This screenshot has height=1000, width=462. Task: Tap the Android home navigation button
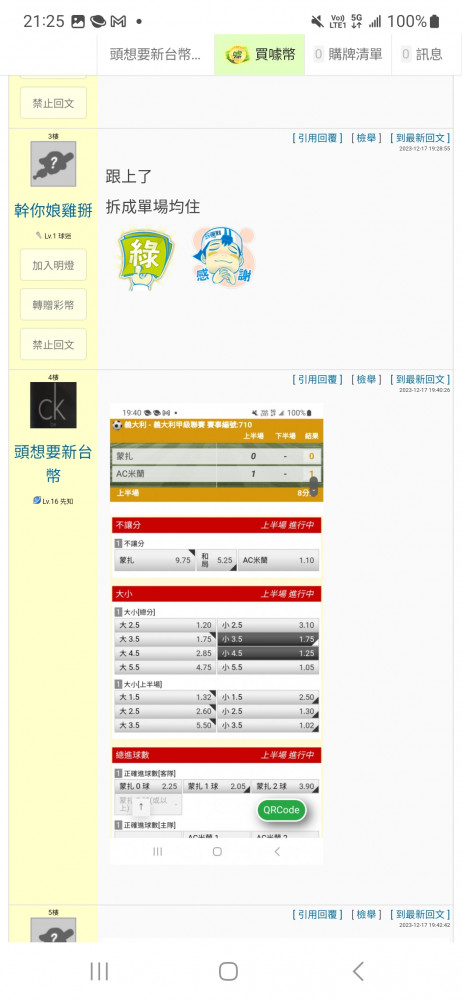(228, 971)
